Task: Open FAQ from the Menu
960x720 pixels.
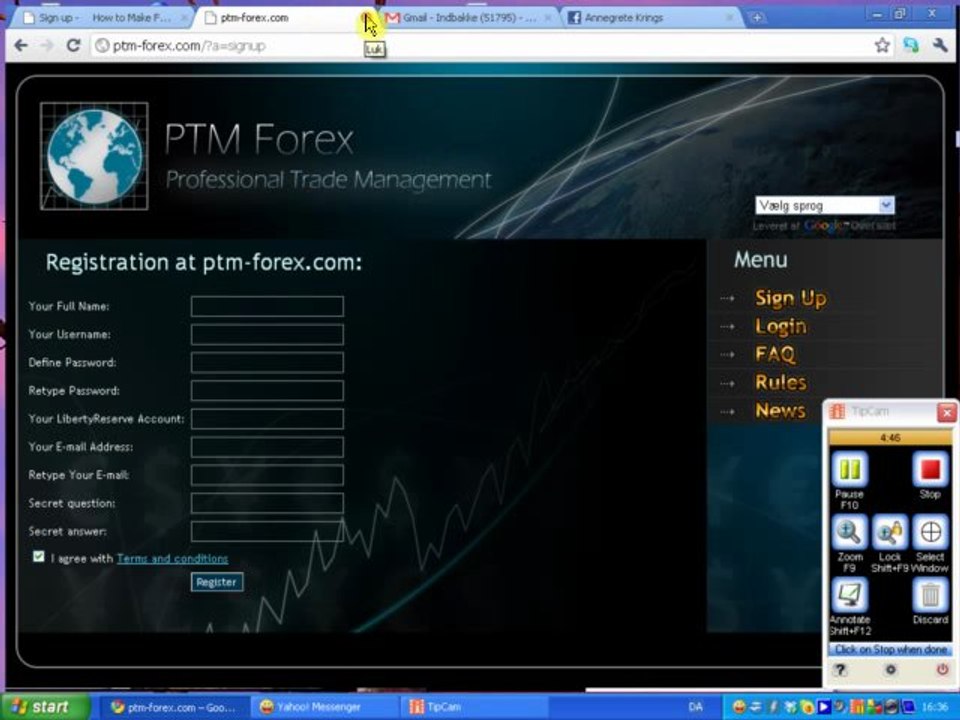Action: coord(775,354)
